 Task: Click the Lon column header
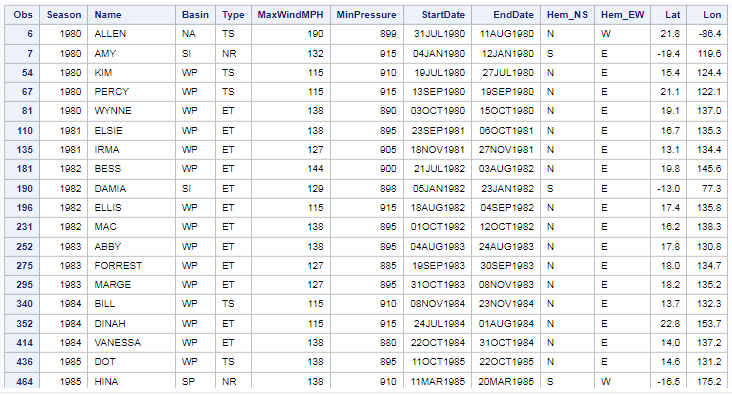coord(707,15)
